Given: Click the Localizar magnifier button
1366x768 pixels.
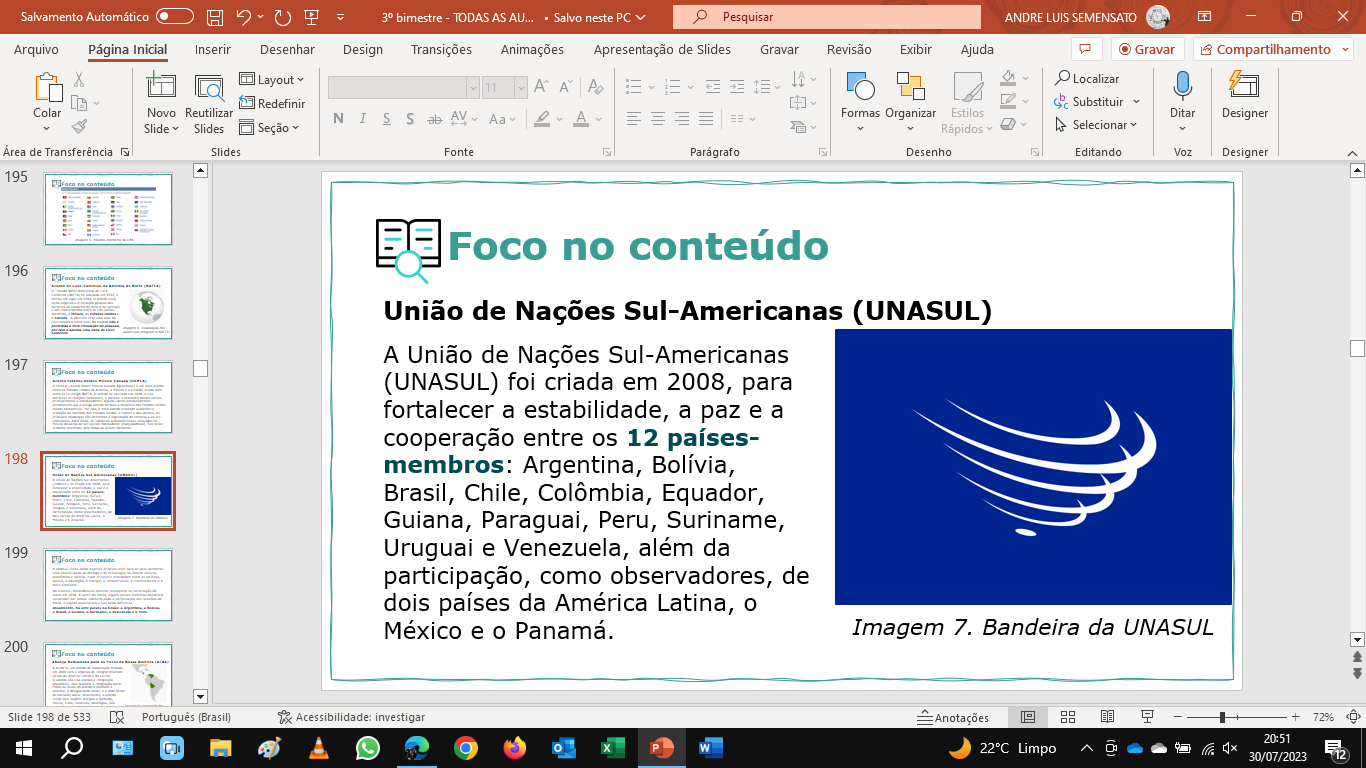Looking at the screenshot, I should [1087, 79].
